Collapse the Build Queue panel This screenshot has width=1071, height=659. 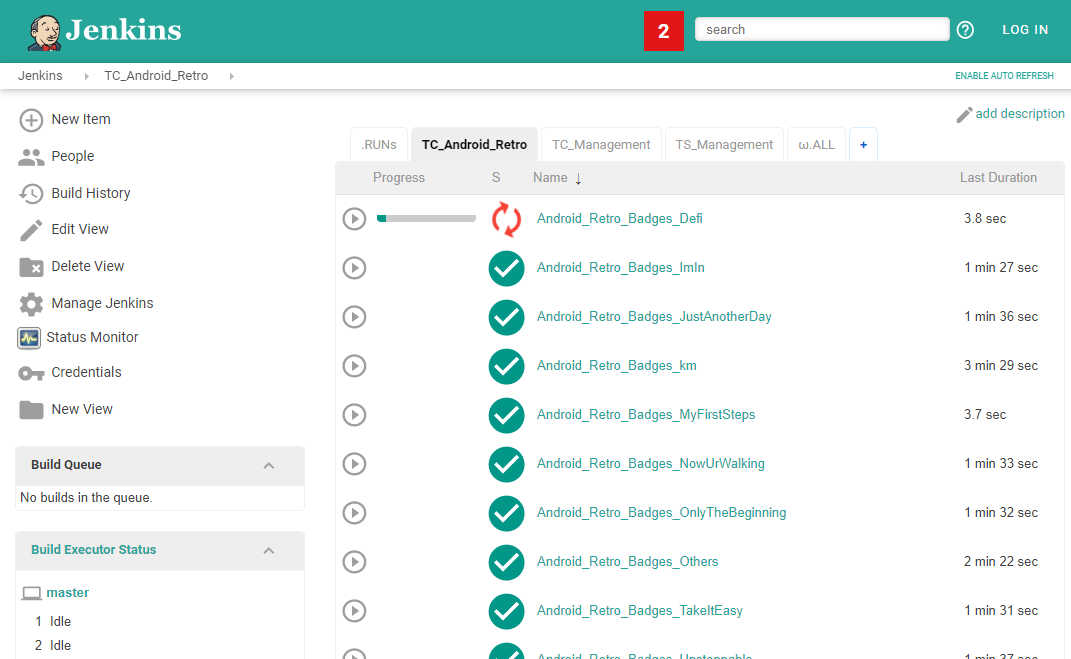tap(269, 466)
